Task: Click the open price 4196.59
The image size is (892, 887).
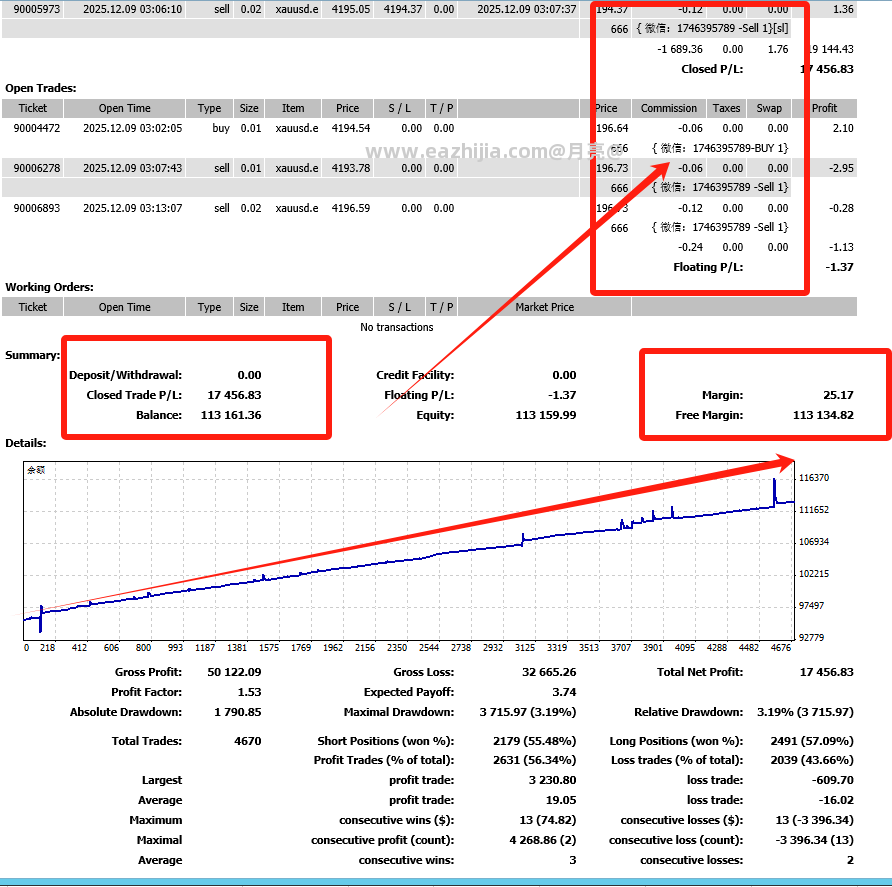Action: [350, 208]
